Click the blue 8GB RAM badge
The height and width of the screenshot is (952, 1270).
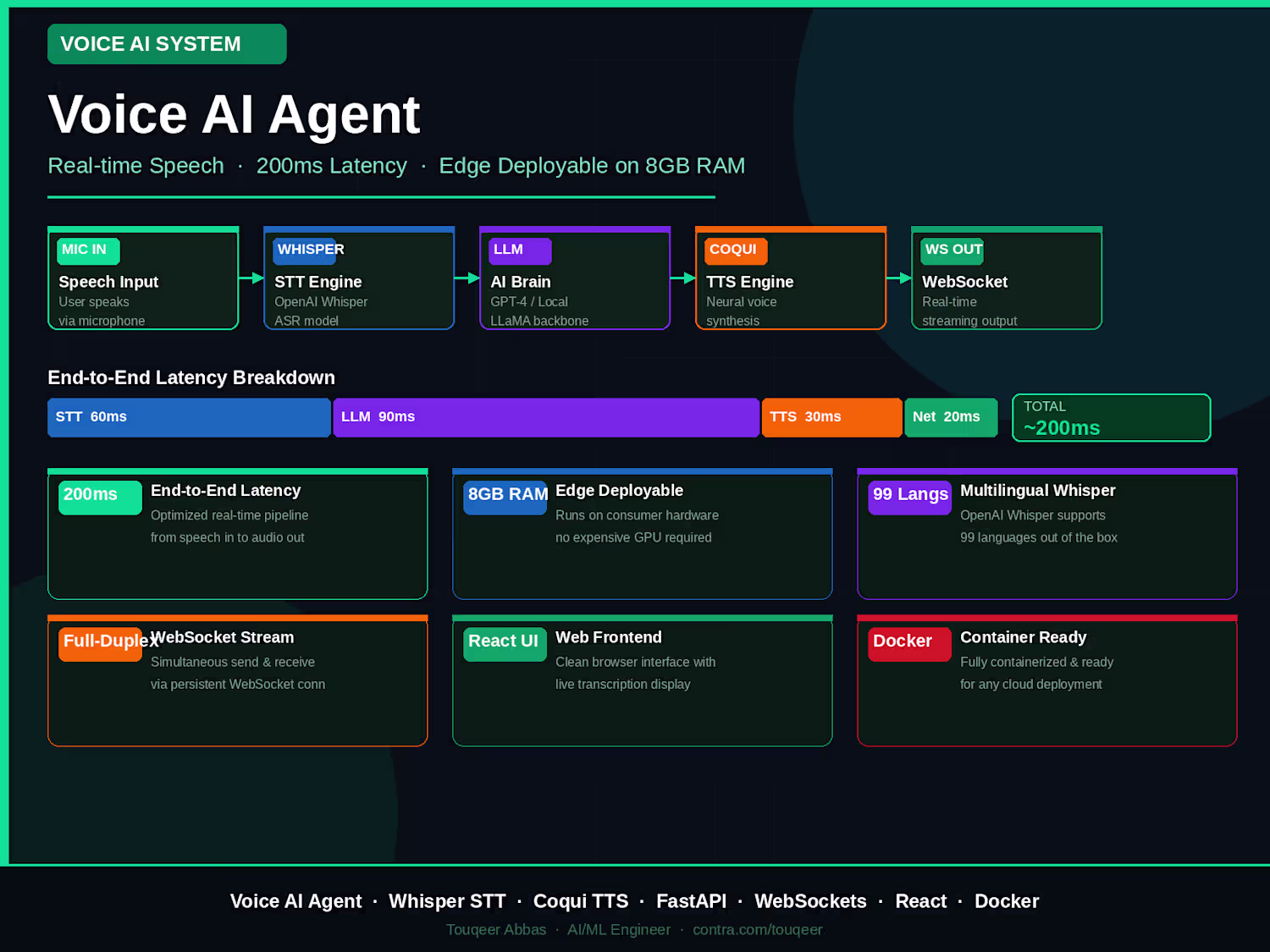(505, 497)
